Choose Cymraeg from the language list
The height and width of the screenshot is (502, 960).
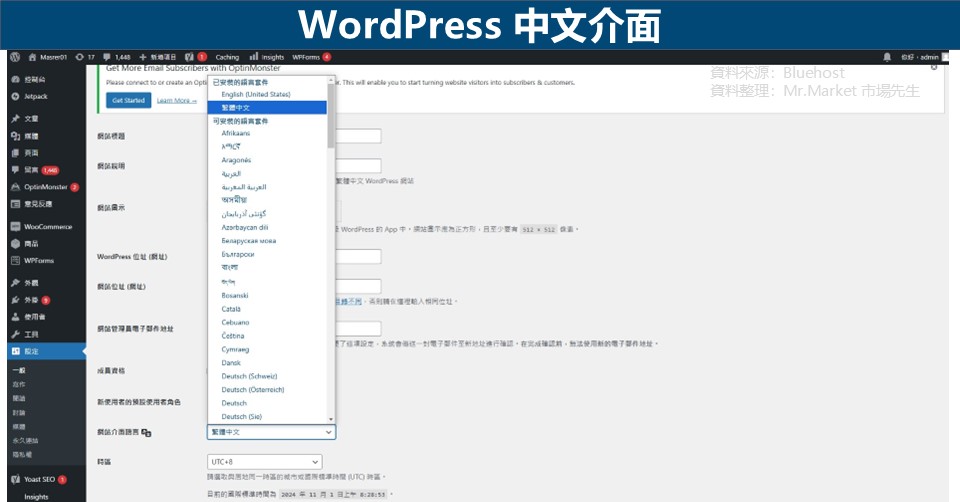(x=236, y=349)
